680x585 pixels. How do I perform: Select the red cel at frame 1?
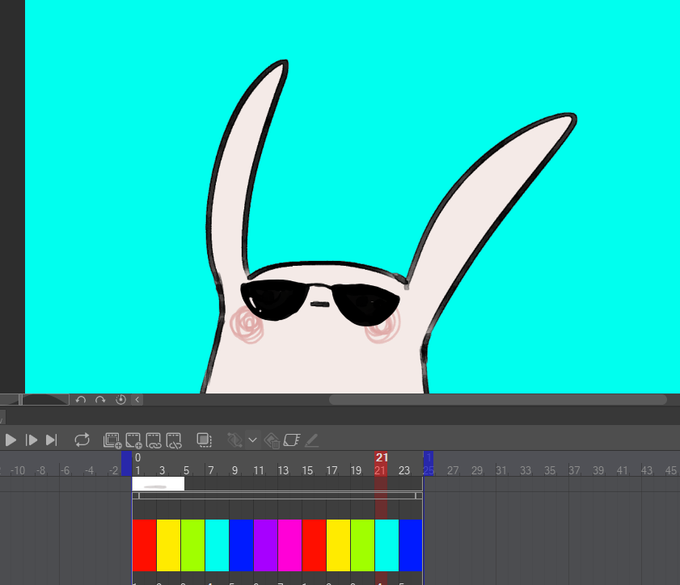pos(144,545)
